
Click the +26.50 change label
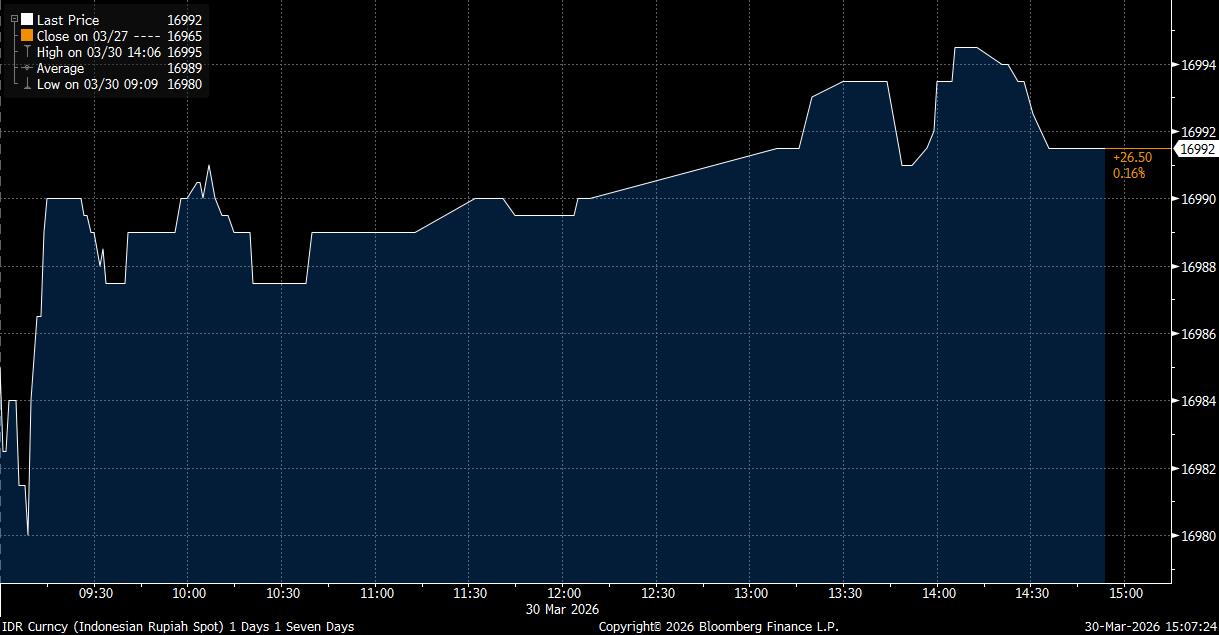(1132, 157)
